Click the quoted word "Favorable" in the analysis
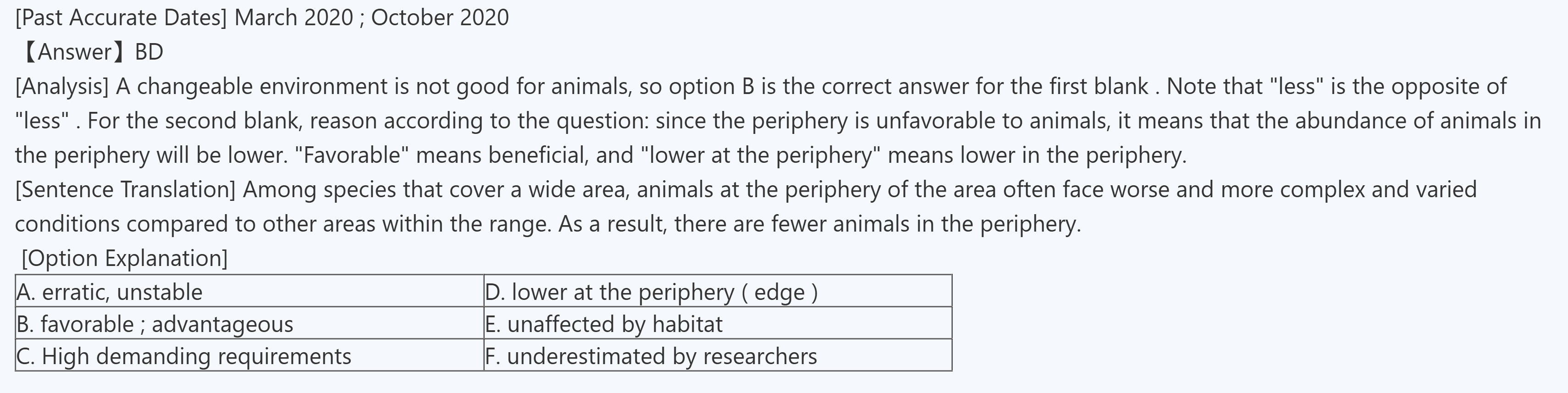Screen dimensions: 1568x393 pos(351,155)
